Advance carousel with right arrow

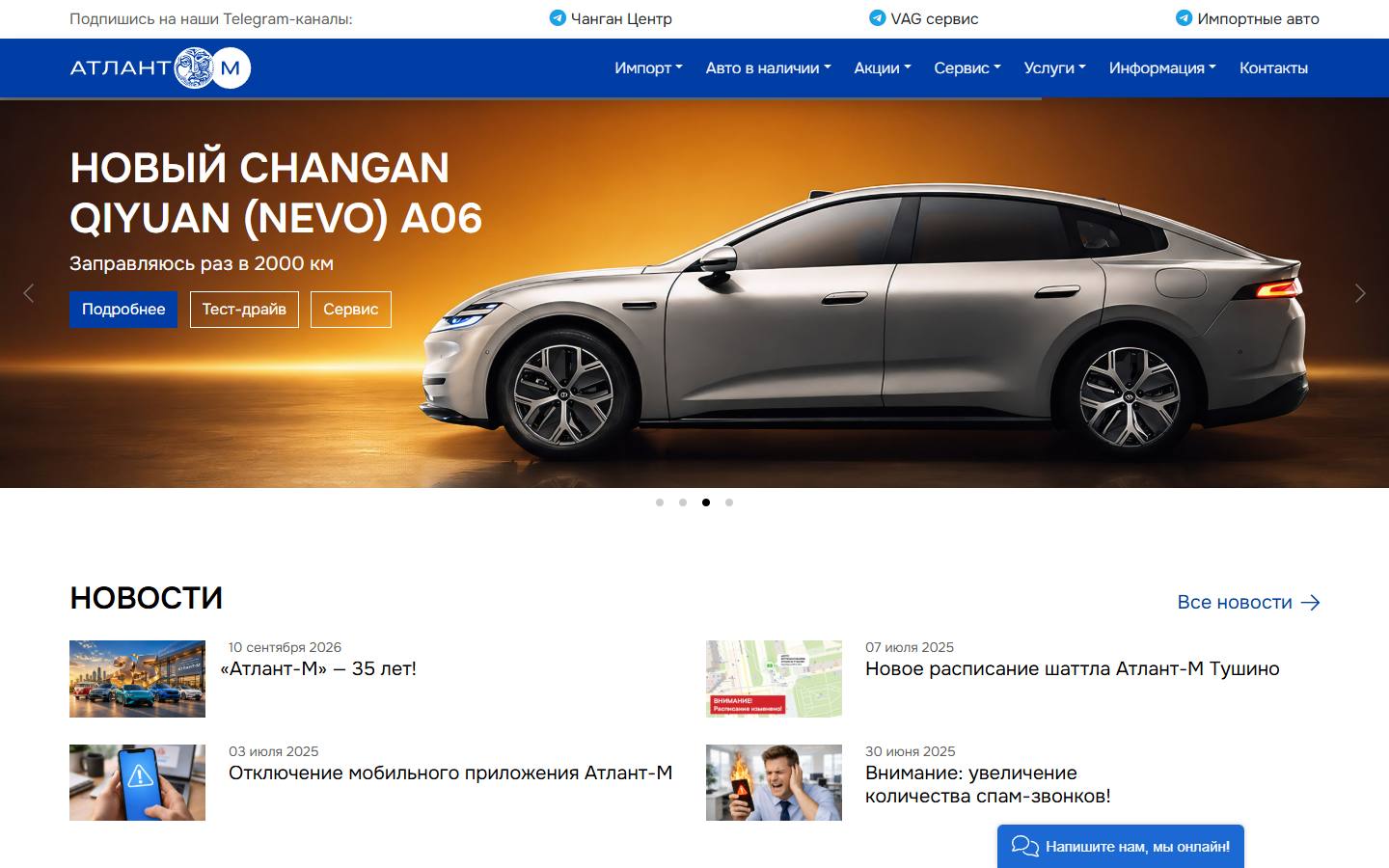tap(1360, 293)
